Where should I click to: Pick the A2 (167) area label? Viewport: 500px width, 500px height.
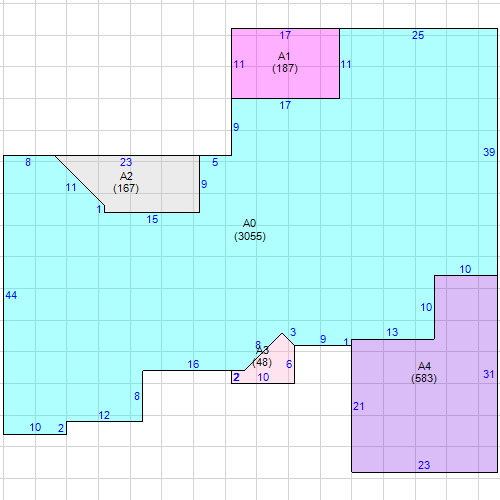[126, 182]
